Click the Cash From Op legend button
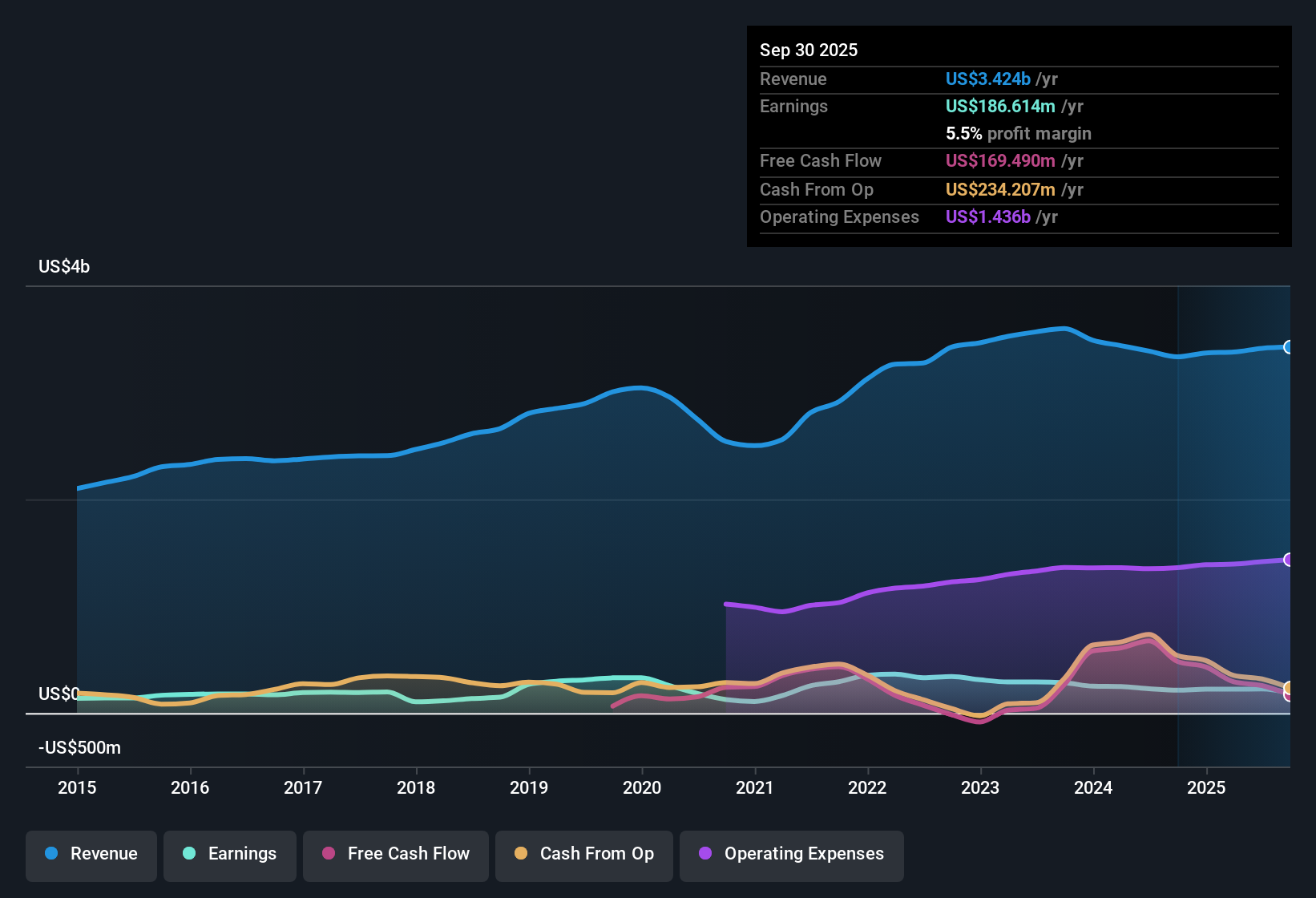Screen dimensions: 1316x898 (x=583, y=854)
